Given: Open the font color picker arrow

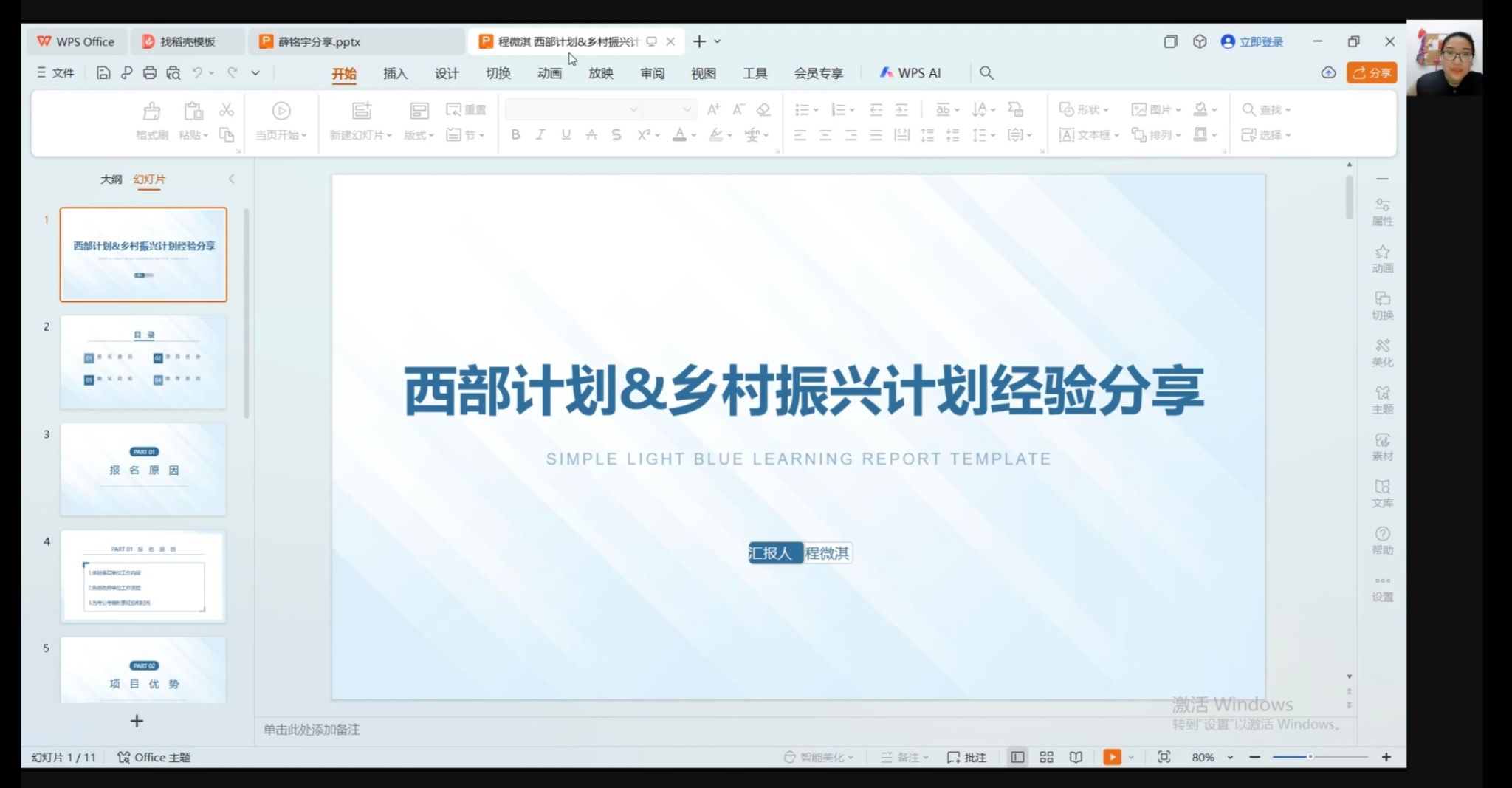Looking at the screenshot, I should click(694, 135).
